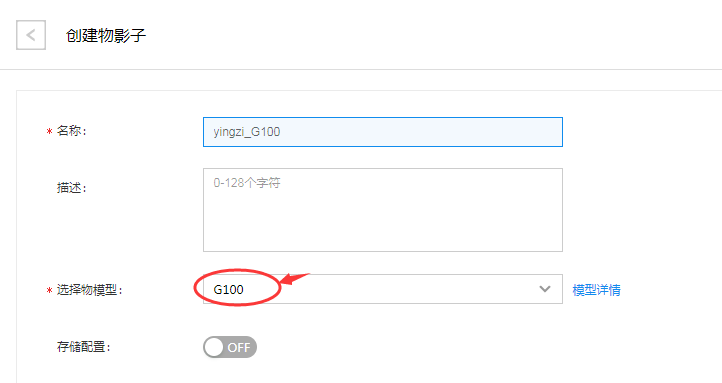Turn on the 存储配置 switch
The height and width of the screenshot is (383, 722).
[x=230, y=347]
